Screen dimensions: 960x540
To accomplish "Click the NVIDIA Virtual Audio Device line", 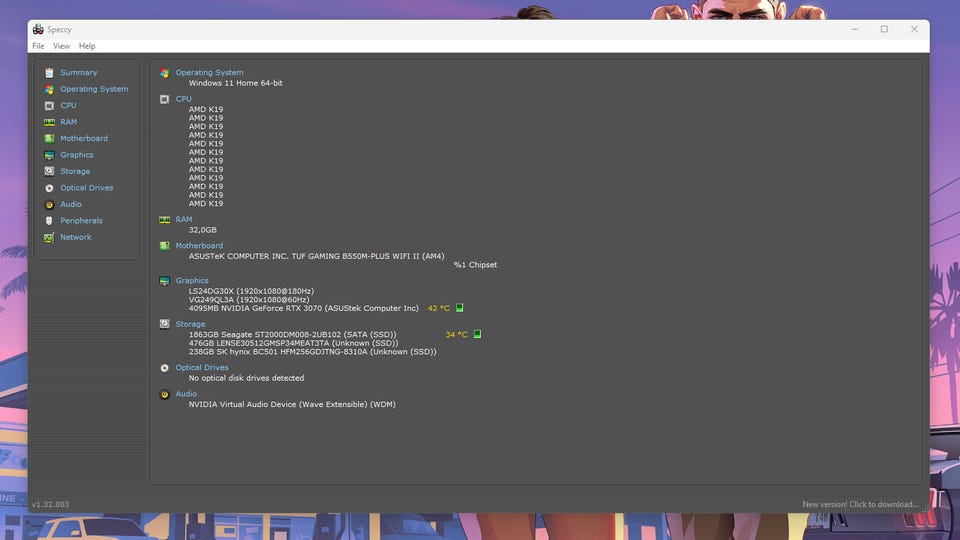I will 292,404.
